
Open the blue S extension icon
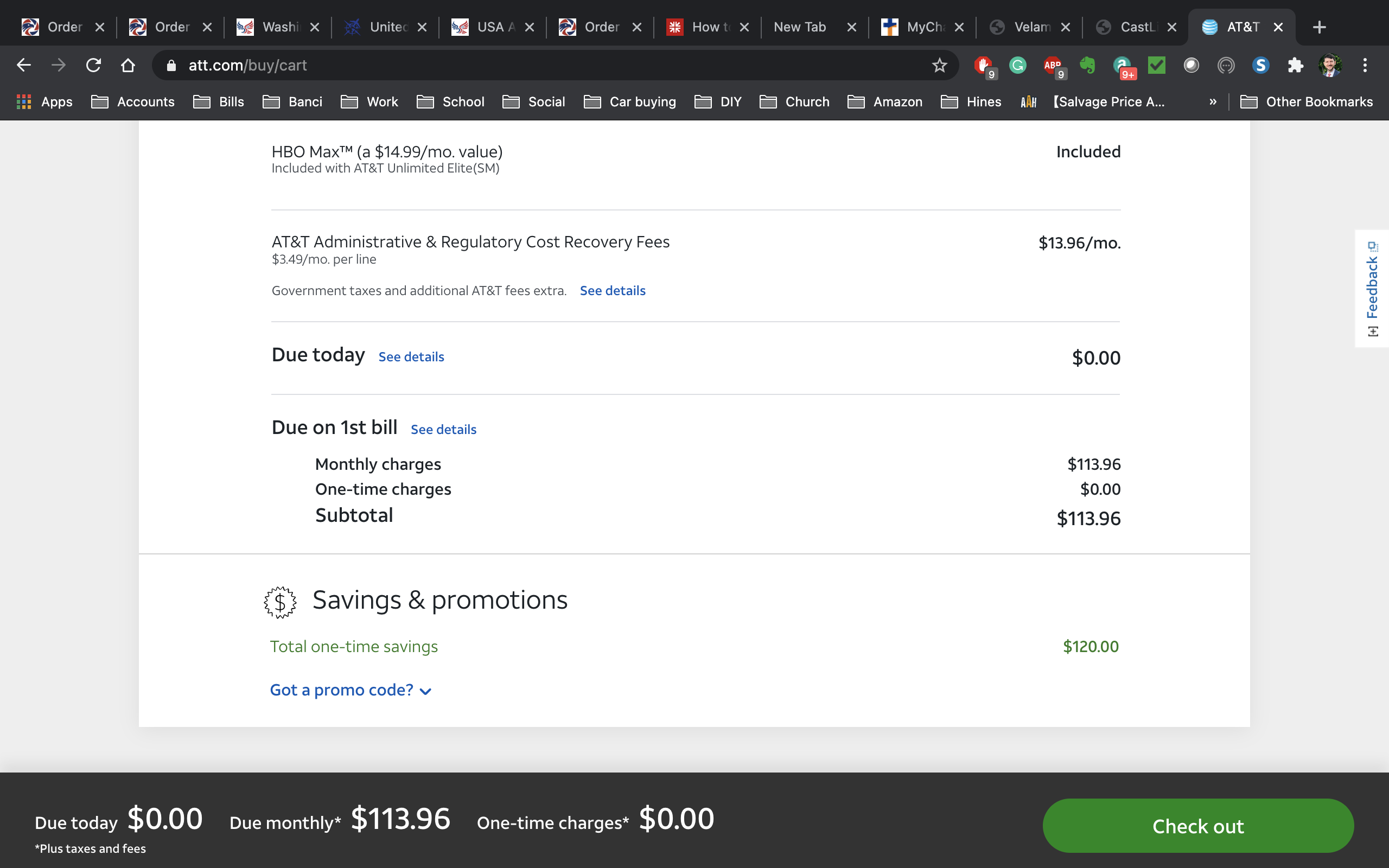(x=1260, y=66)
